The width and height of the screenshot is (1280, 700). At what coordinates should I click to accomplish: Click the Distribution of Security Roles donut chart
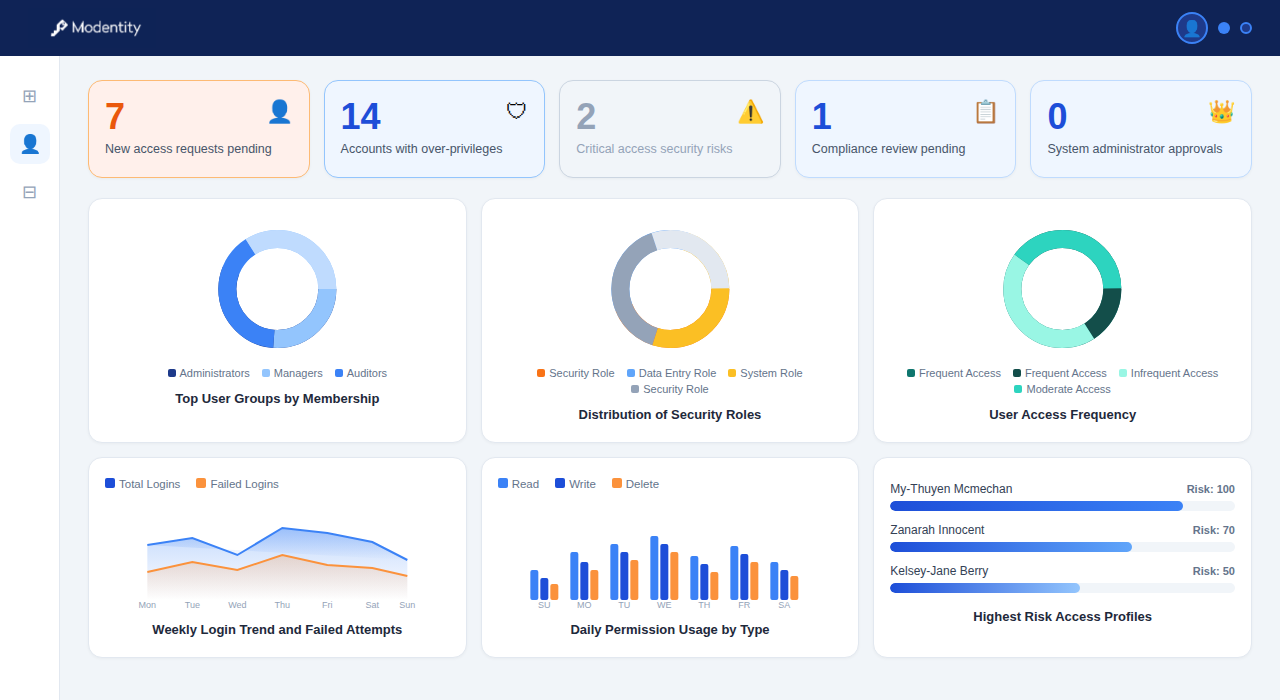click(x=670, y=289)
